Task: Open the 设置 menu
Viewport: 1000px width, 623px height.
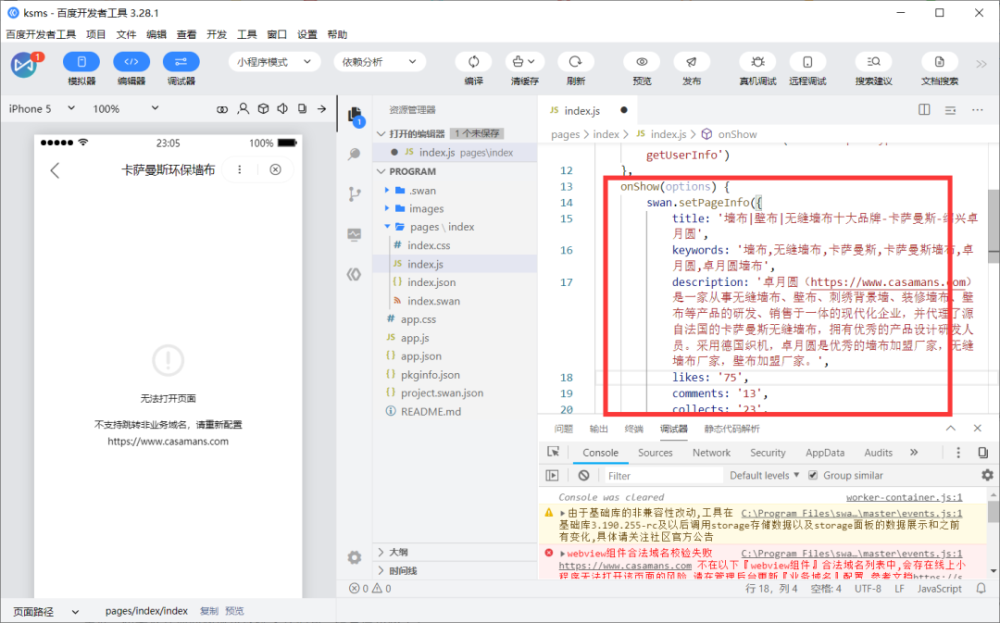Action: (307, 34)
